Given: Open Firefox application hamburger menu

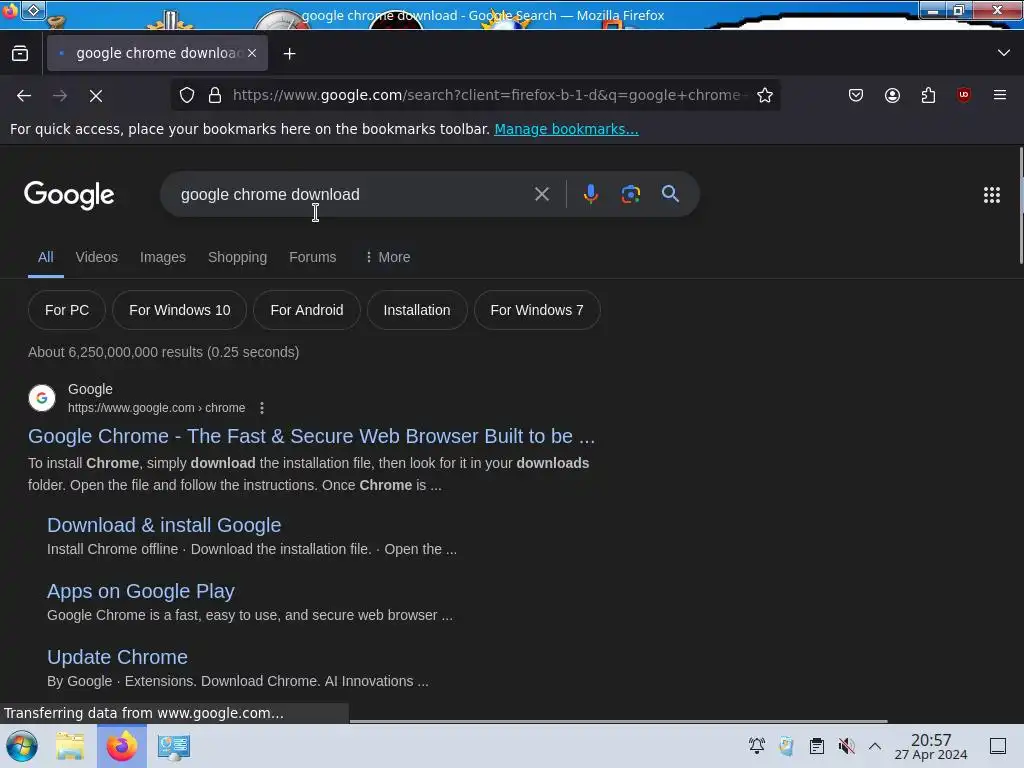Looking at the screenshot, I should tap(1000, 95).
